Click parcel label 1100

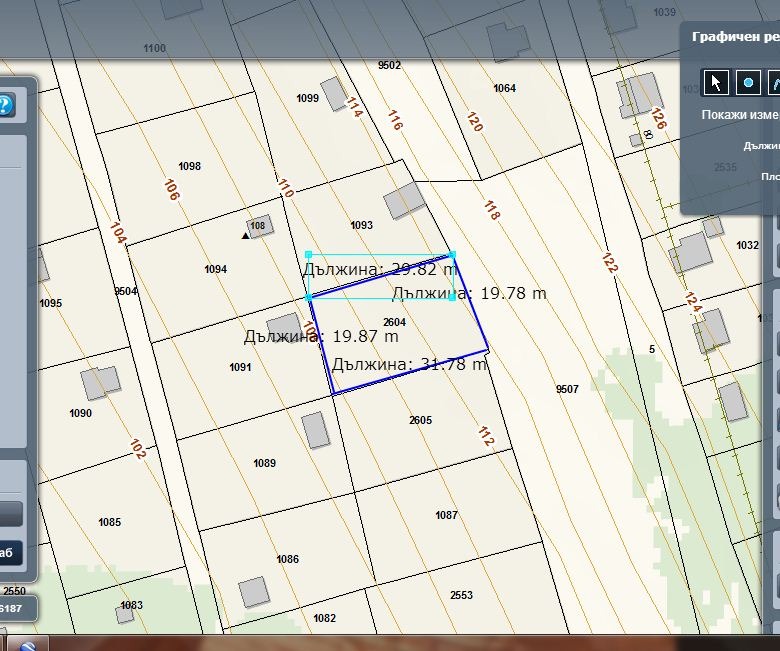coord(154,49)
